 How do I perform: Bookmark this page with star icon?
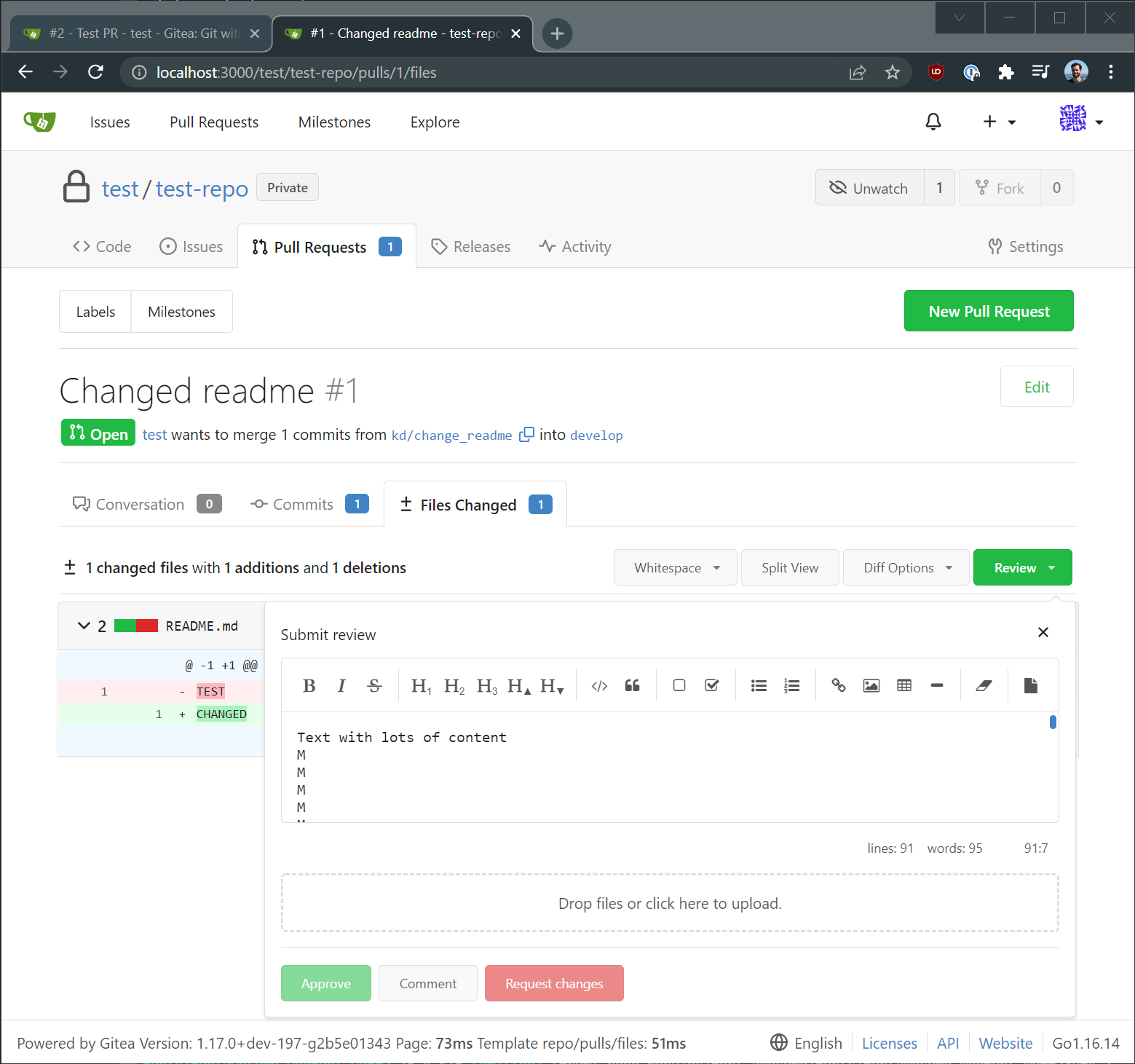coord(893,72)
